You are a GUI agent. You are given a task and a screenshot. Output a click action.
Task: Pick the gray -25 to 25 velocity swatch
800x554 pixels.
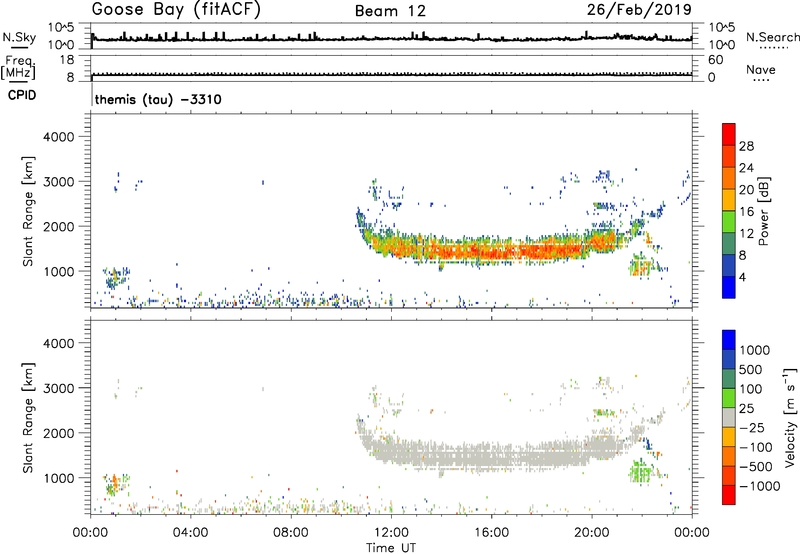point(729,417)
